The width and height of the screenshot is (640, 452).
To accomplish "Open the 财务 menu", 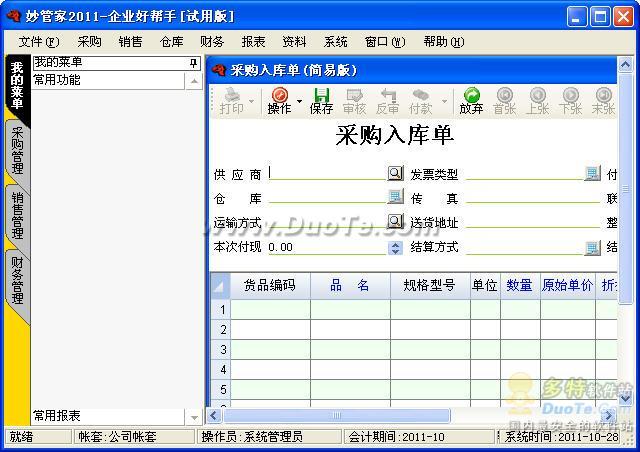I will pyautogui.click(x=212, y=42).
